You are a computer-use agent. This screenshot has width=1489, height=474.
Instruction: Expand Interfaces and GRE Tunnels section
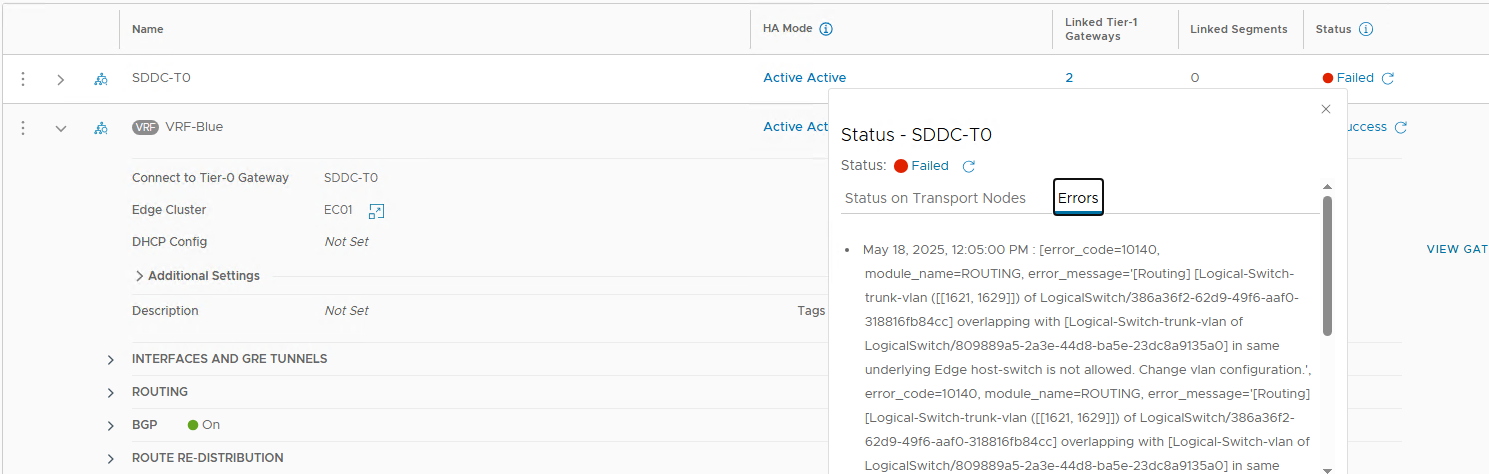pos(111,360)
